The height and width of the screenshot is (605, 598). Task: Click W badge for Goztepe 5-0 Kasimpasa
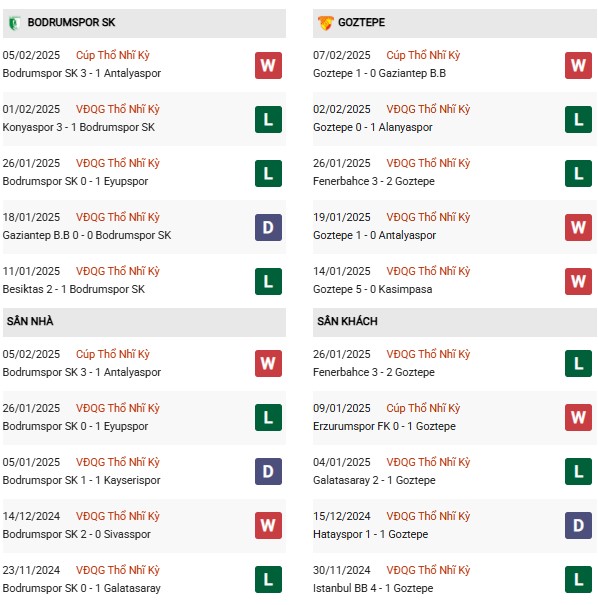[x=578, y=281]
